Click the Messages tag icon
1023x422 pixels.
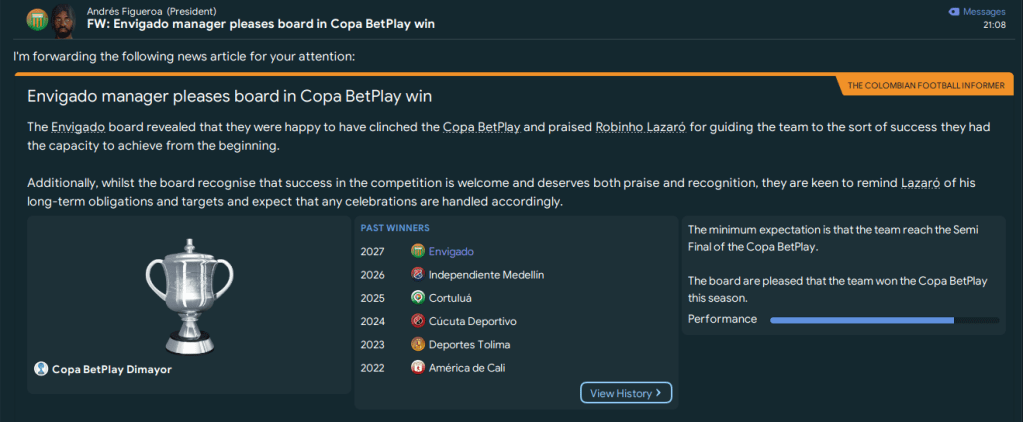952,11
